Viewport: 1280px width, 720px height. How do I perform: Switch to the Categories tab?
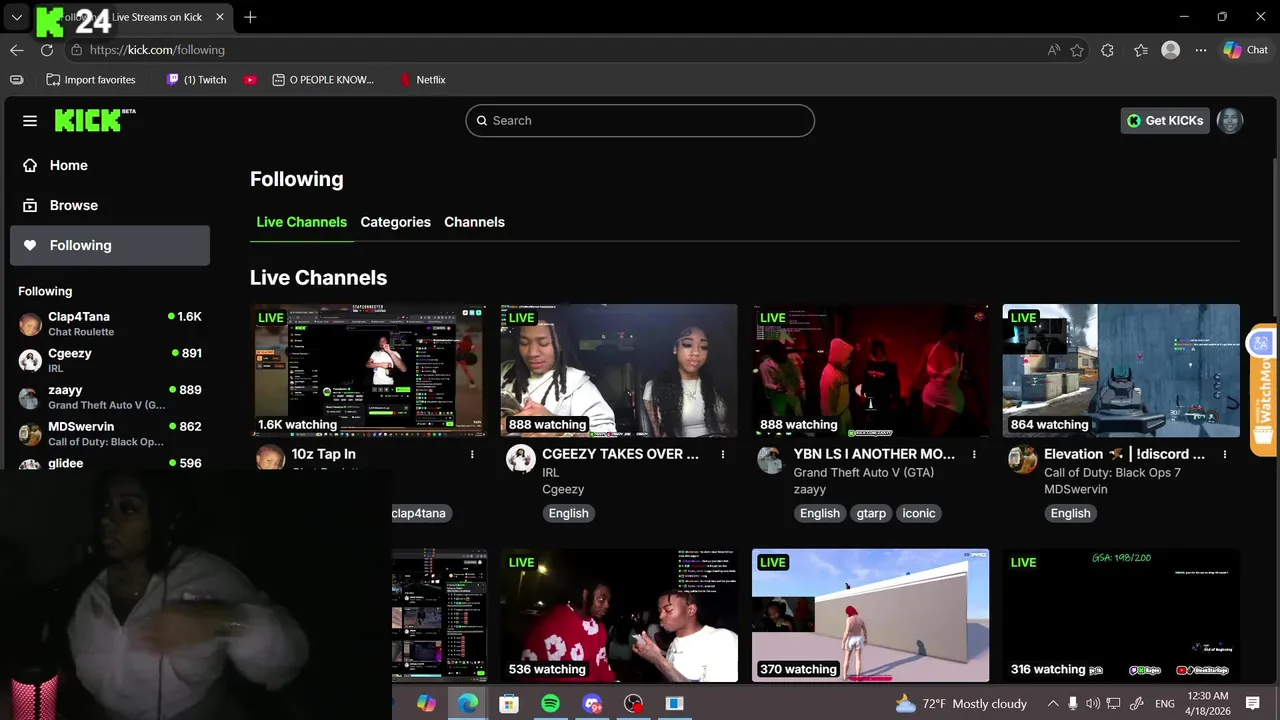coord(396,222)
